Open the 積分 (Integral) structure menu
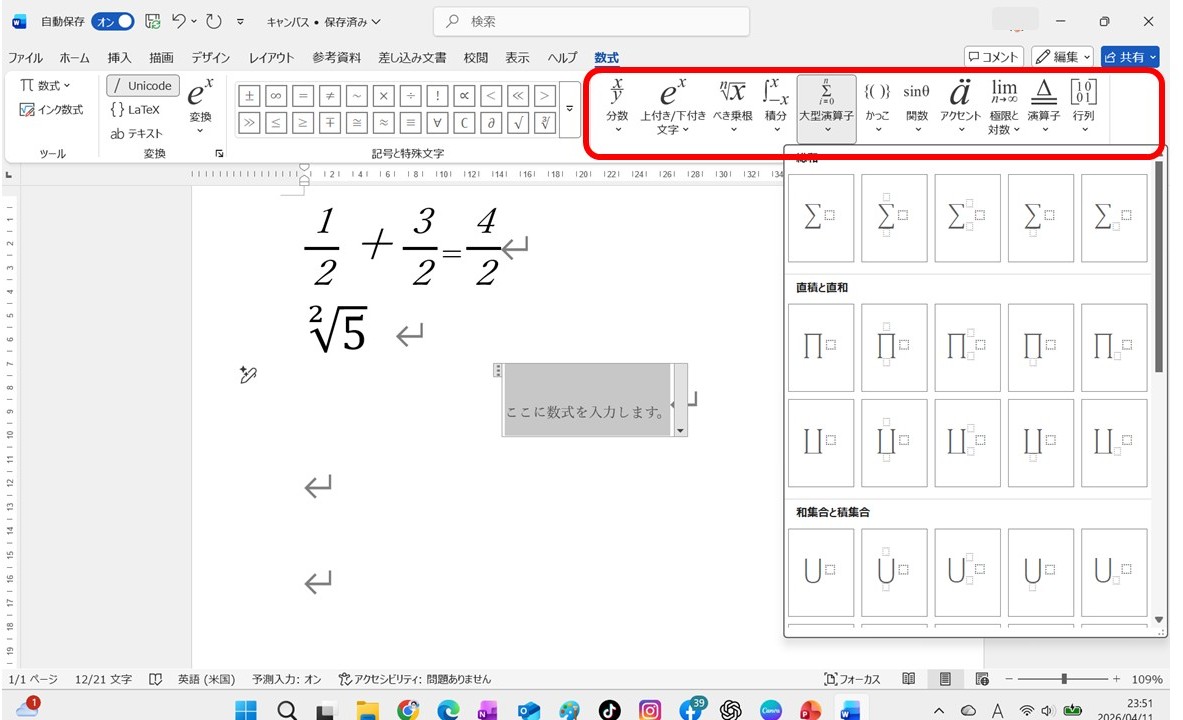This screenshot has height=720, width=1183. point(776,105)
